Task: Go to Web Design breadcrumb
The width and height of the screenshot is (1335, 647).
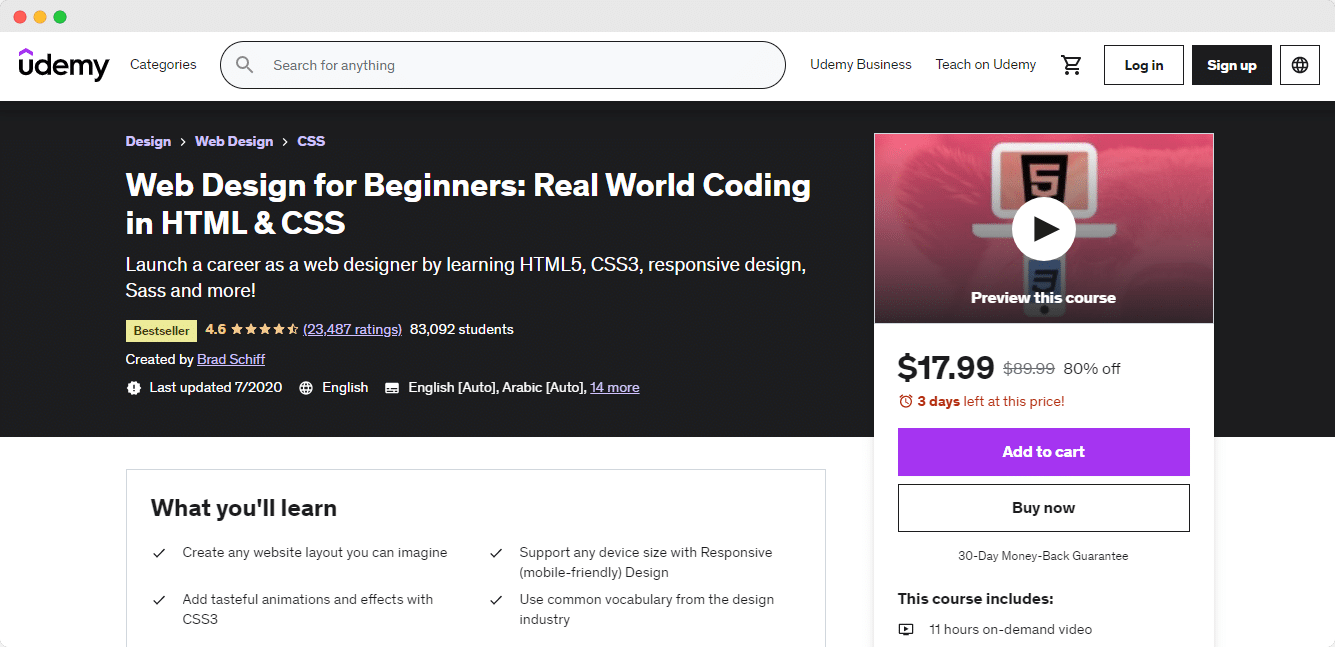Action: pos(234,142)
